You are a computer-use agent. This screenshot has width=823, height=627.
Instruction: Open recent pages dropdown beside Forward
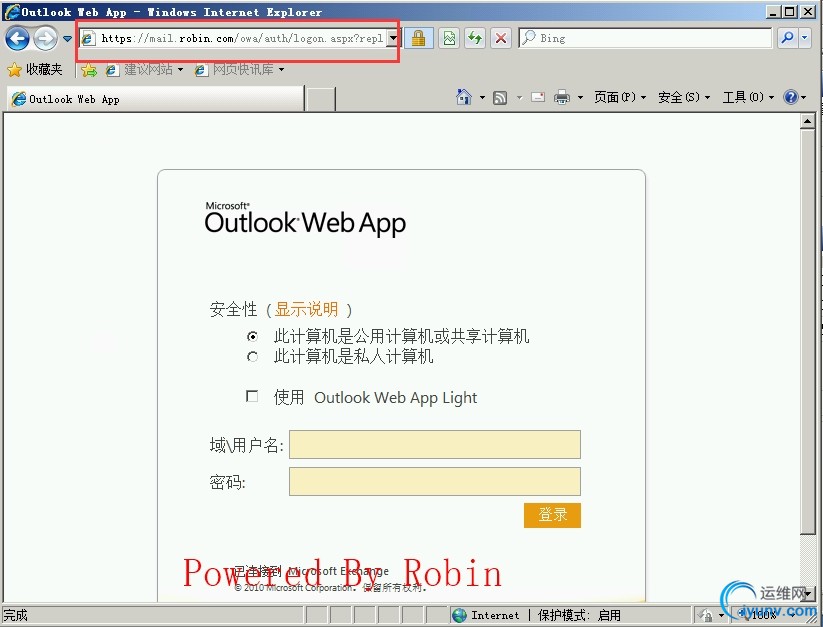(x=67, y=39)
